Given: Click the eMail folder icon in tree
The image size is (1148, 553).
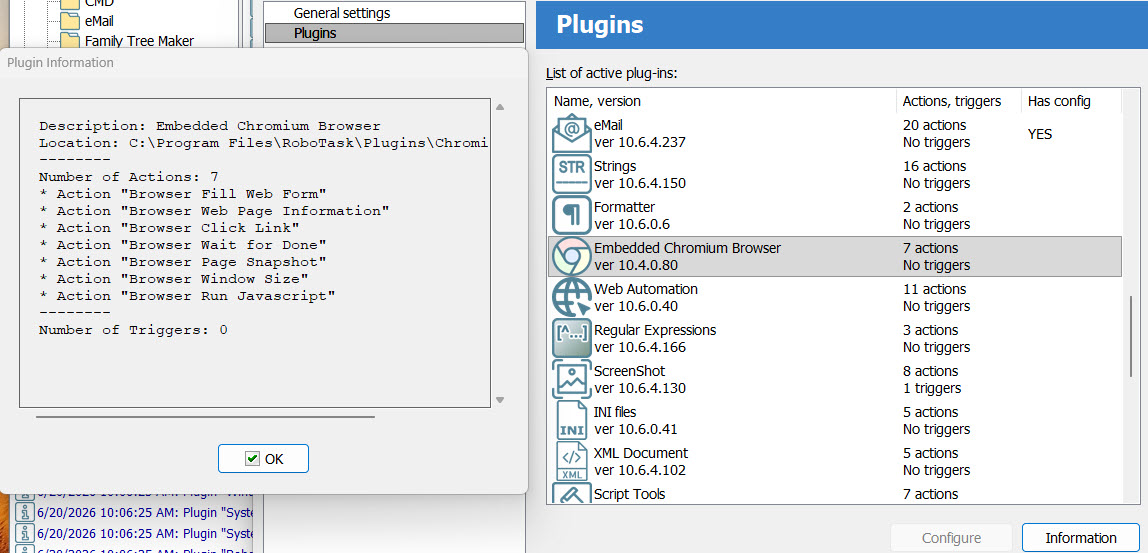Looking at the screenshot, I should point(69,21).
